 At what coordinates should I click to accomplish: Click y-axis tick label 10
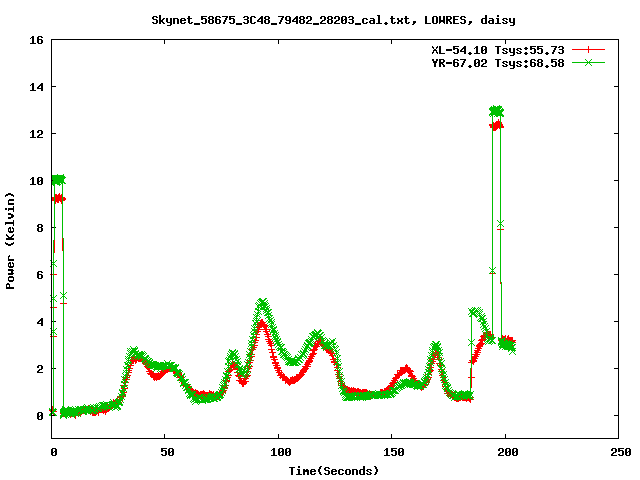[36, 181]
